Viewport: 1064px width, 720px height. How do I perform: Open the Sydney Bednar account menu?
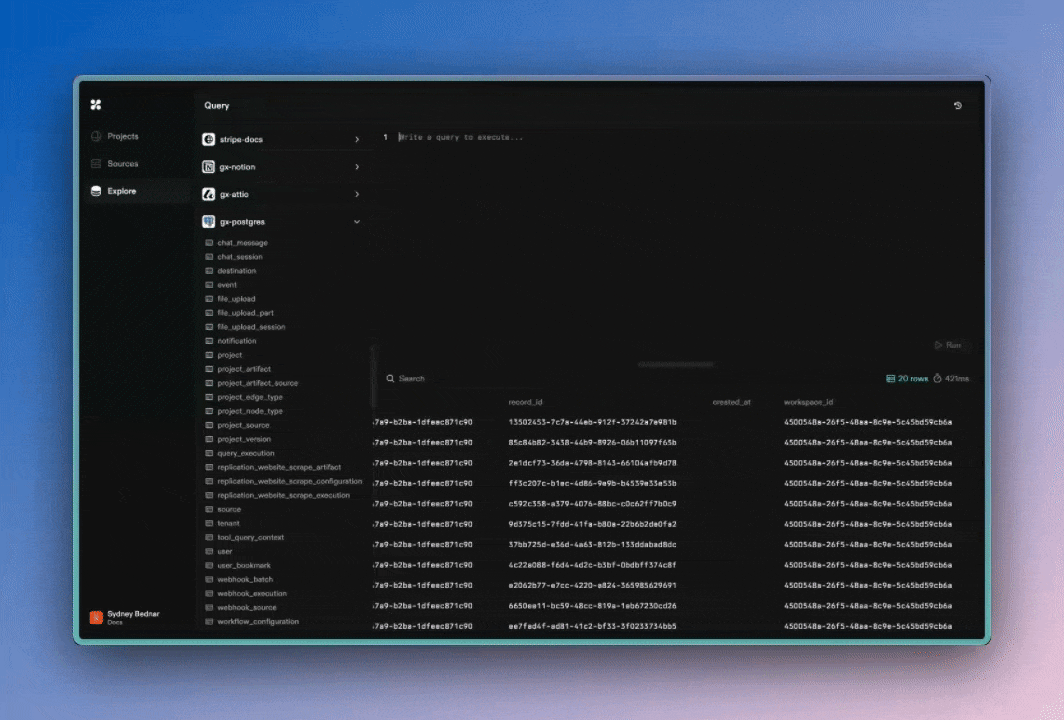pos(125,617)
